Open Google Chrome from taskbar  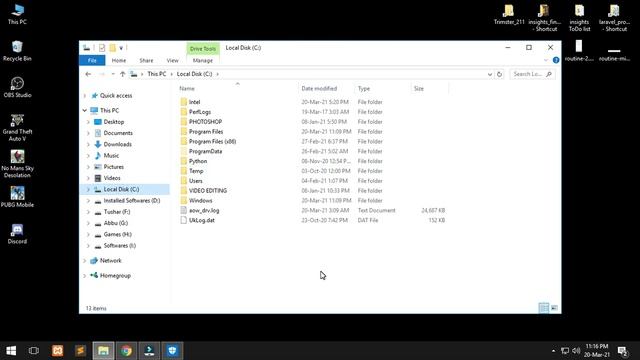pyautogui.click(x=126, y=351)
